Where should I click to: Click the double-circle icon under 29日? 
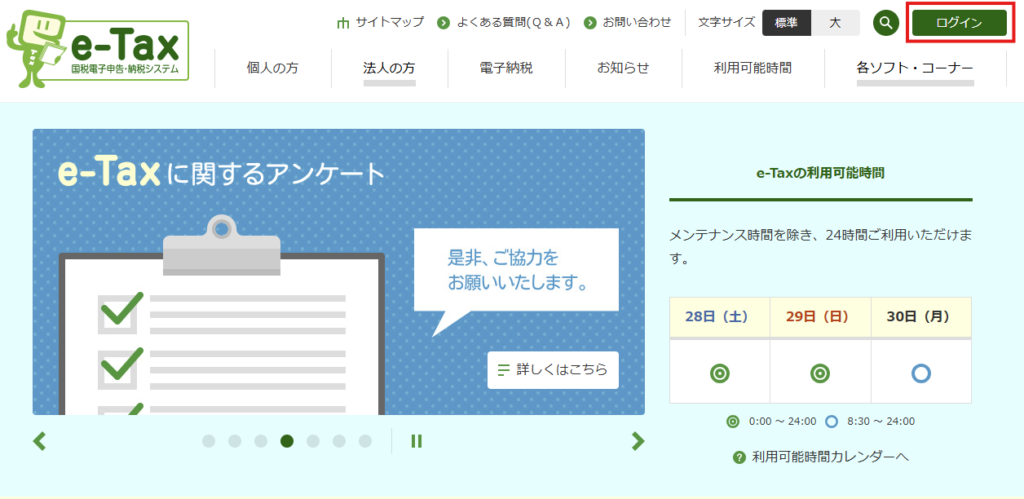coord(820,373)
